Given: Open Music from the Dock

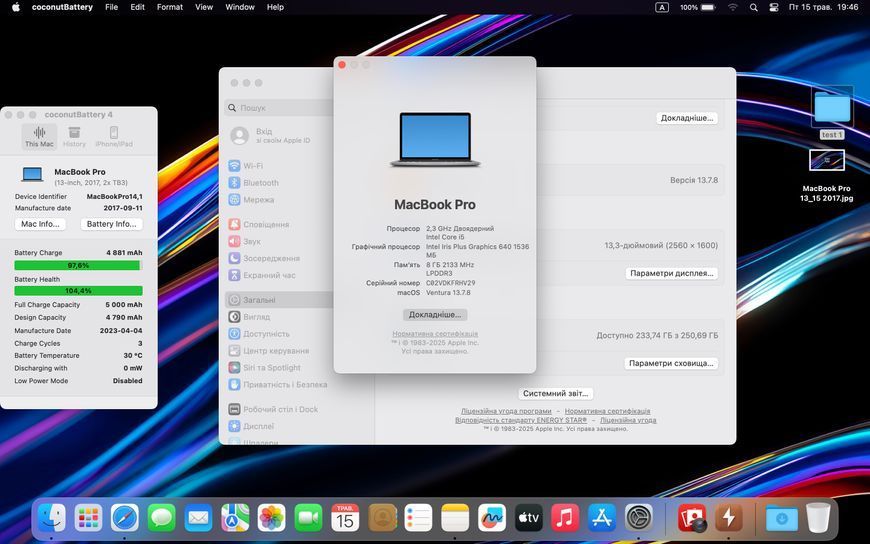Looking at the screenshot, I should tap(565, 518).
